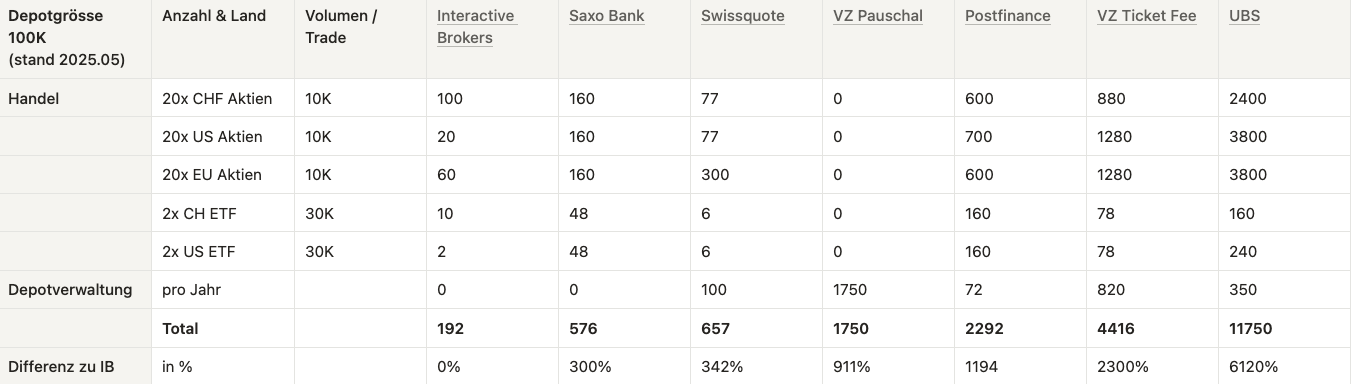Select the Handel row label

[x=33, y=98]
